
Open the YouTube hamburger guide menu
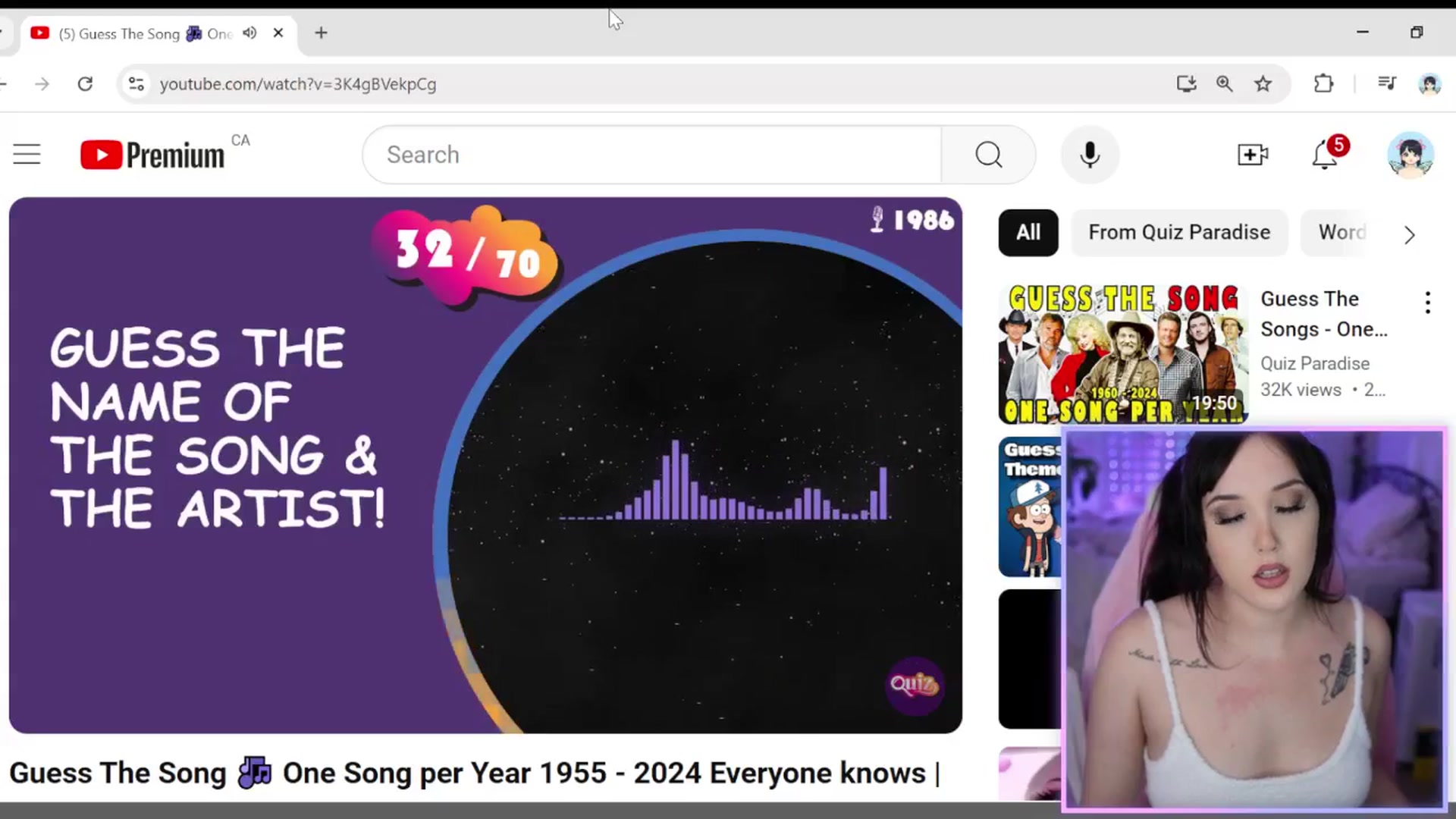pyautogui.click(x=27, y=155)
